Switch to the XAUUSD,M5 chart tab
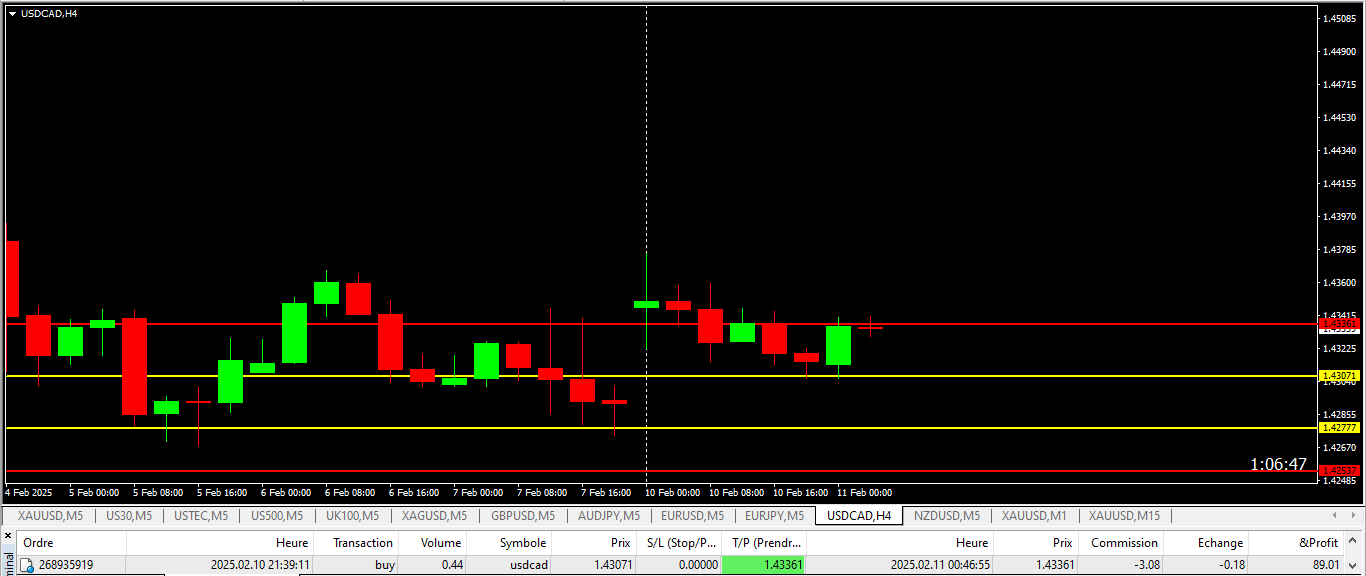Viewport: 1366px width, 576px height. [49, 516]
